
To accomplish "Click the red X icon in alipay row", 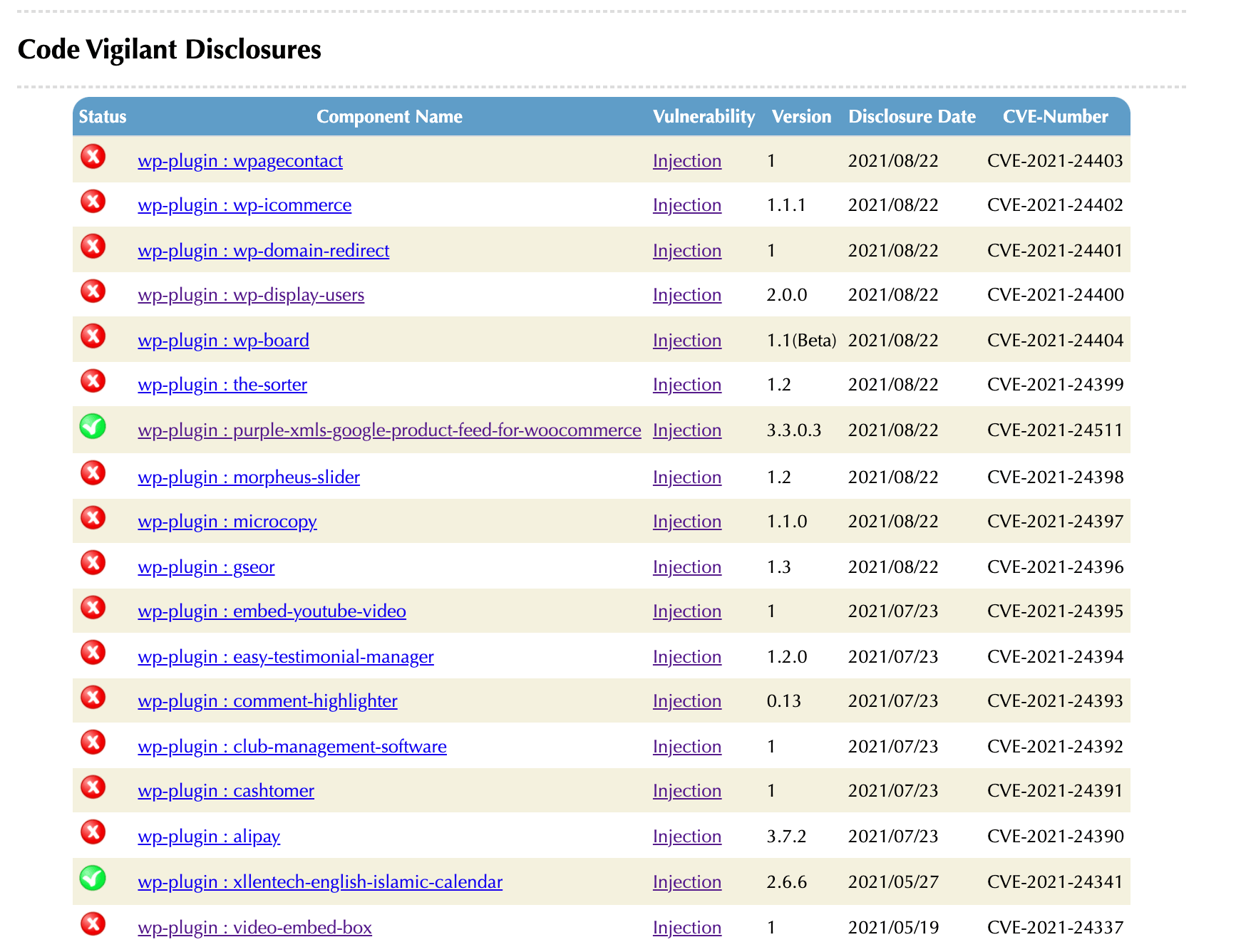I will tap(93, 832).
